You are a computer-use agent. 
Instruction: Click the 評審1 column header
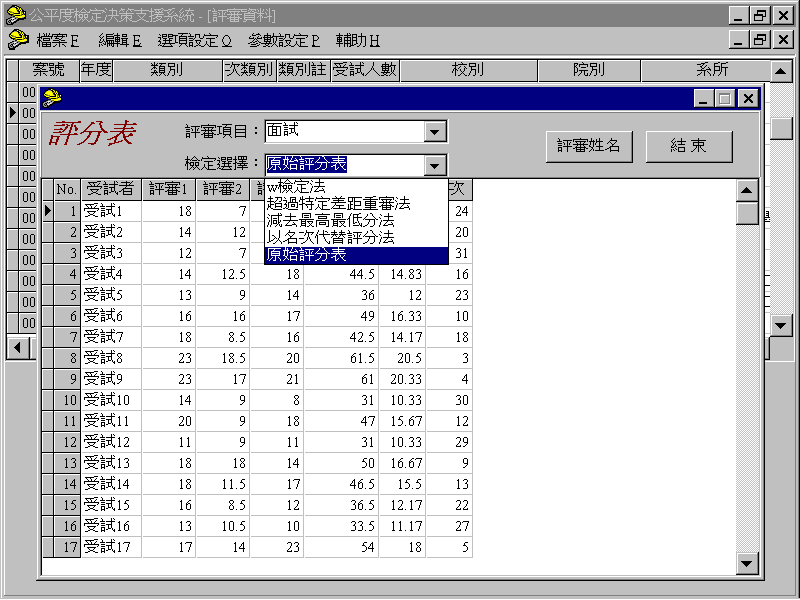tap(169, 189)
